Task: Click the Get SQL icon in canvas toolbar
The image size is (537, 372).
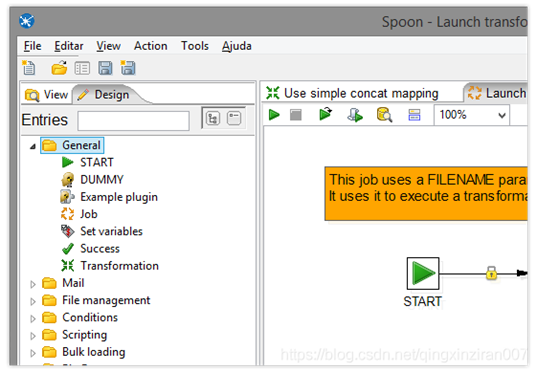Action: (x=355, y=115)
